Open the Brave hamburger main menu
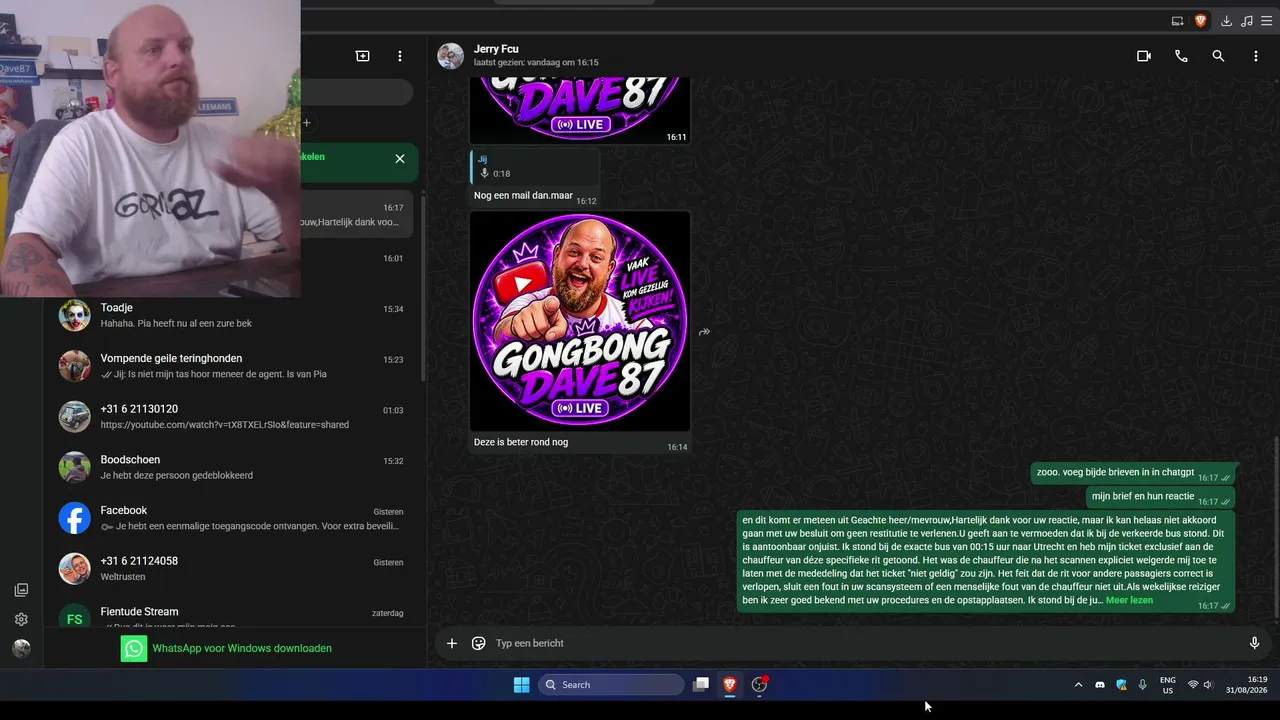This screenshot has width=1280, height=720. 1267,20
